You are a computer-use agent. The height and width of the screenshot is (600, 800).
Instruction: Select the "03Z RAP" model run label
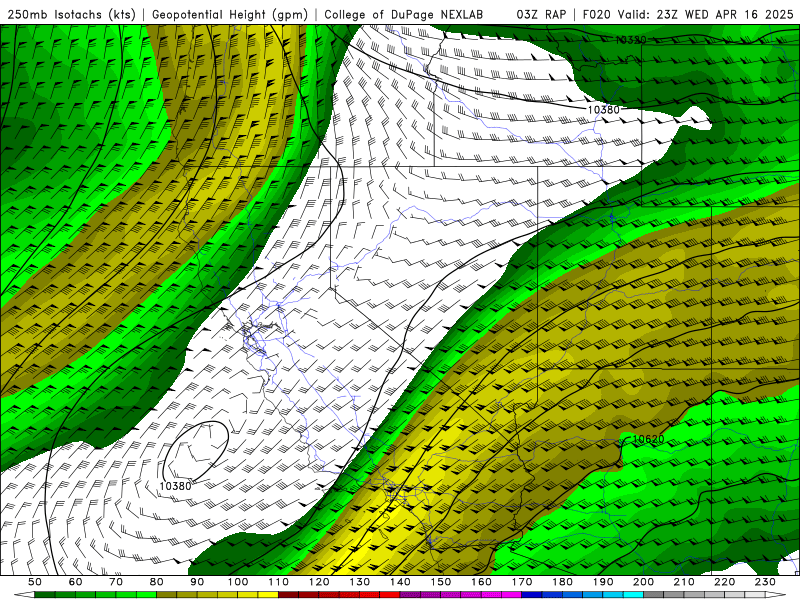point(541,15)
